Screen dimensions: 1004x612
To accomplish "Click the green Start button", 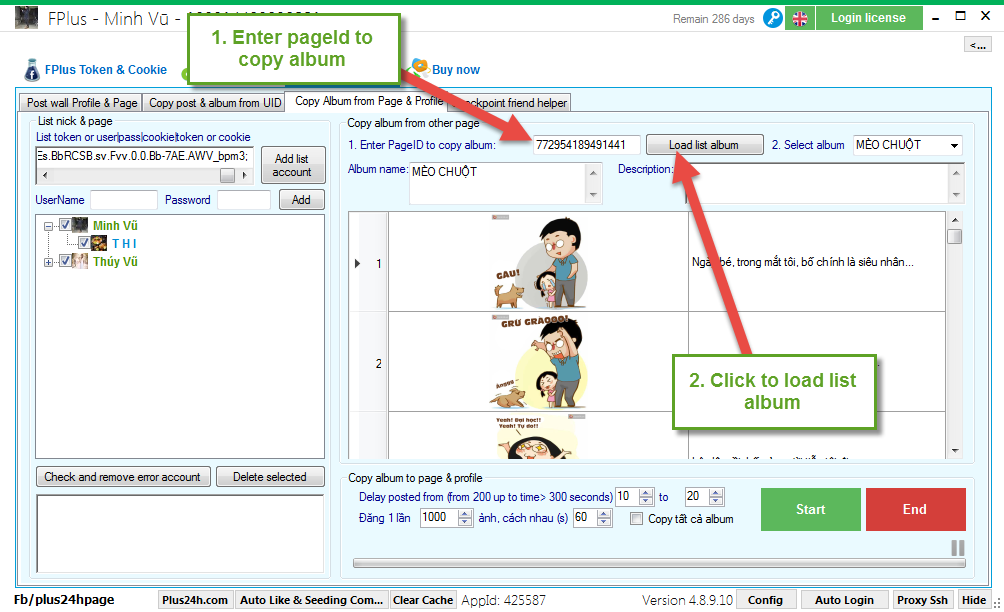I will [x=811, y=510].
